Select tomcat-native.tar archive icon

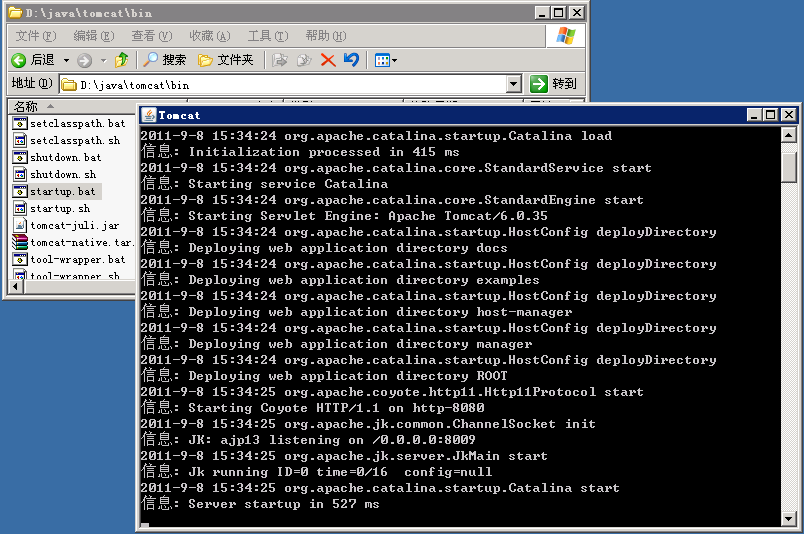(19, 242)
